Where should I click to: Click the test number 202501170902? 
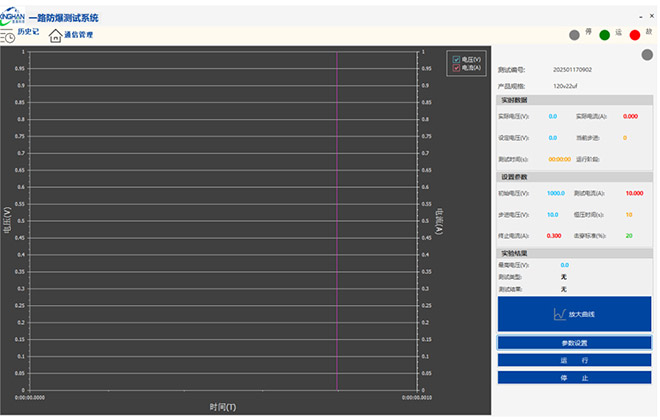pyautogui.click(x=572, y=70)
